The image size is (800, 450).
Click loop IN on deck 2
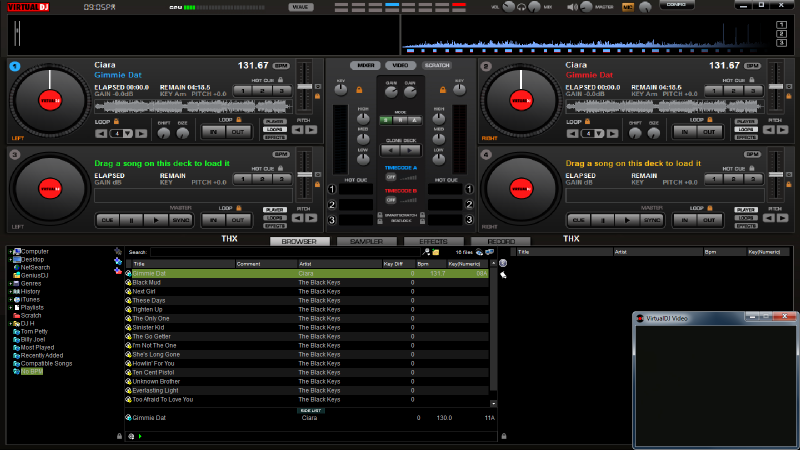[x=685, y=132]
